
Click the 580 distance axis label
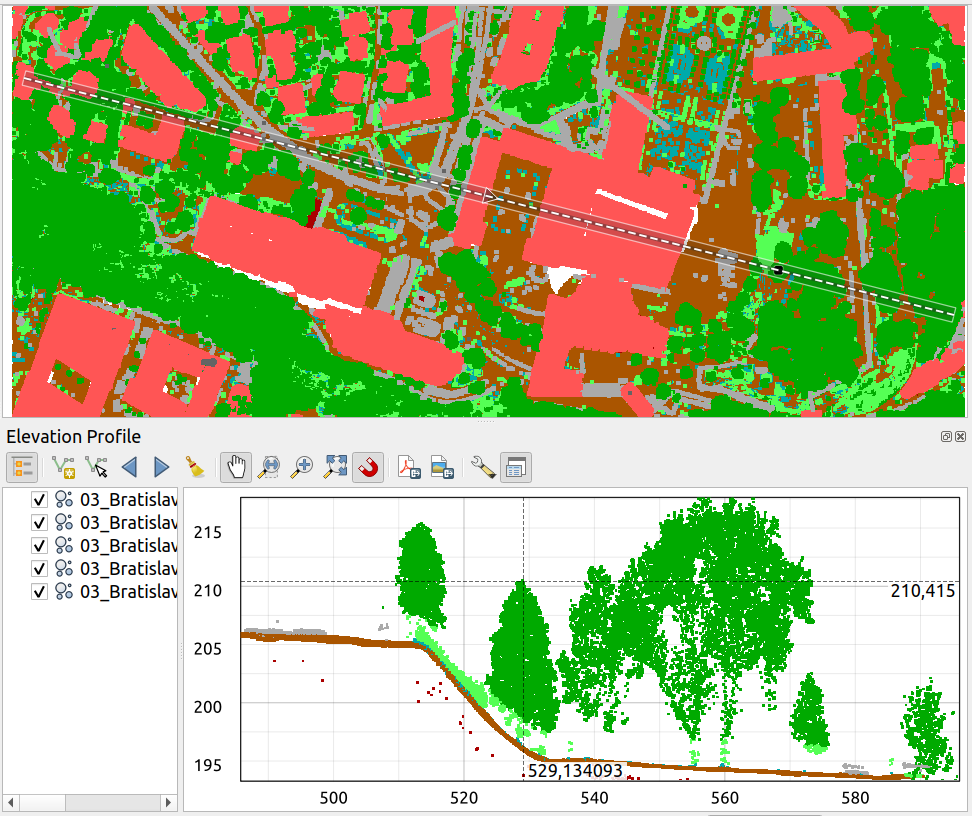pos(855,797)
